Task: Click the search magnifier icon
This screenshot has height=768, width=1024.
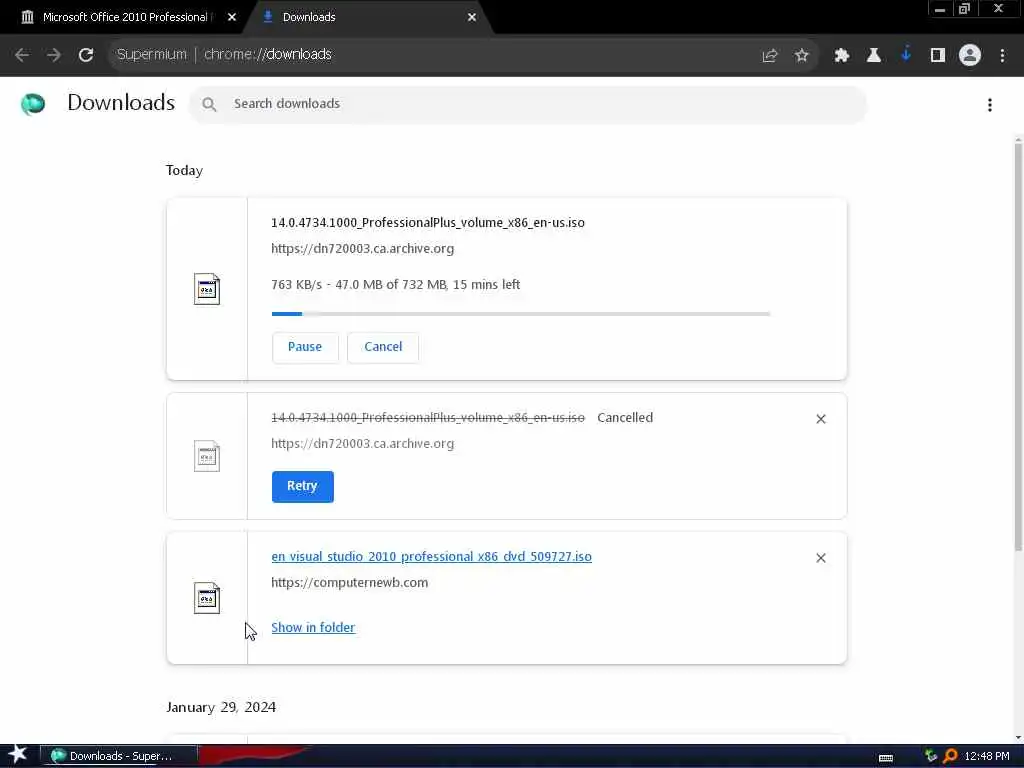Action: [209, 104]
